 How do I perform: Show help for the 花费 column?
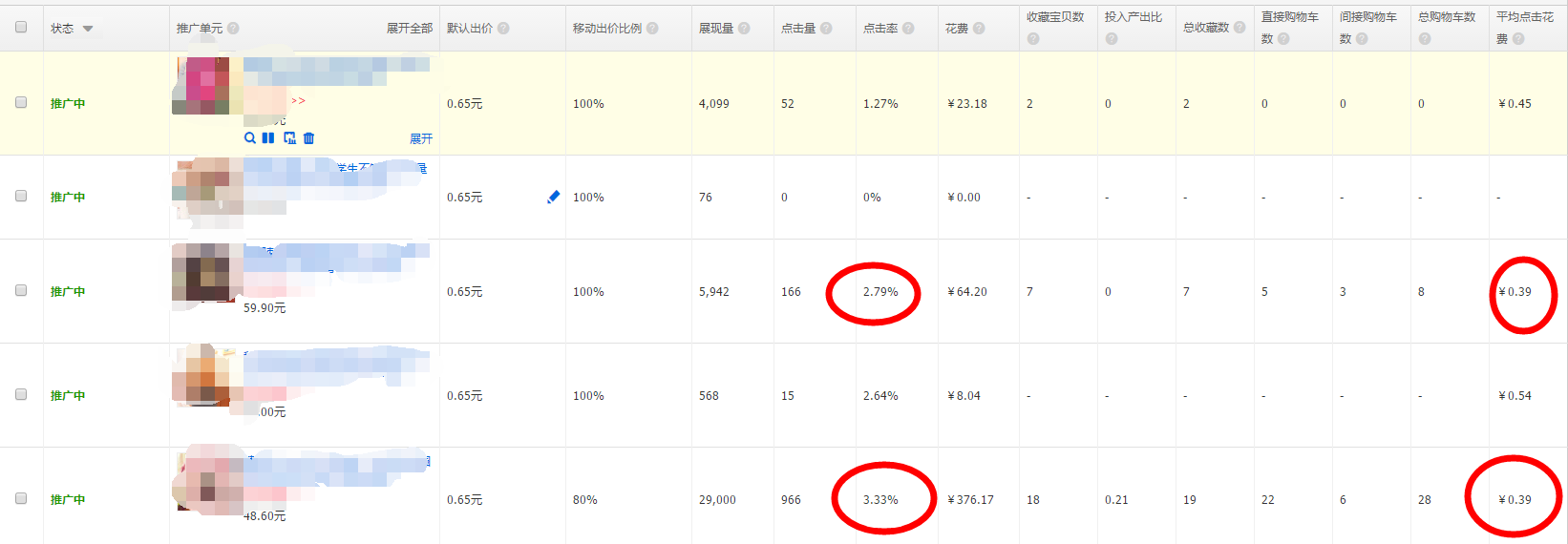click(979, 29)
